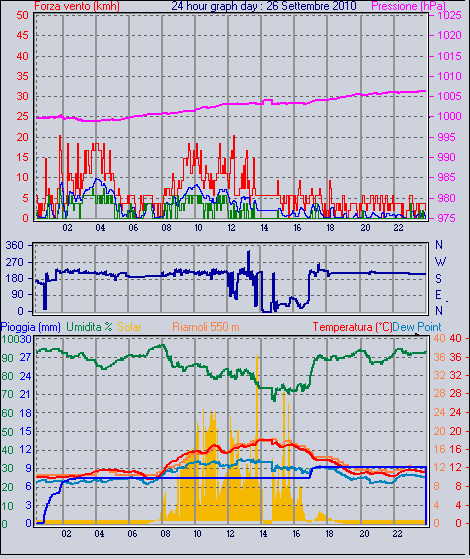Viewport: 470px width, 559px height.
Task: Click the orange scale value 36
Action: point(440,357)
